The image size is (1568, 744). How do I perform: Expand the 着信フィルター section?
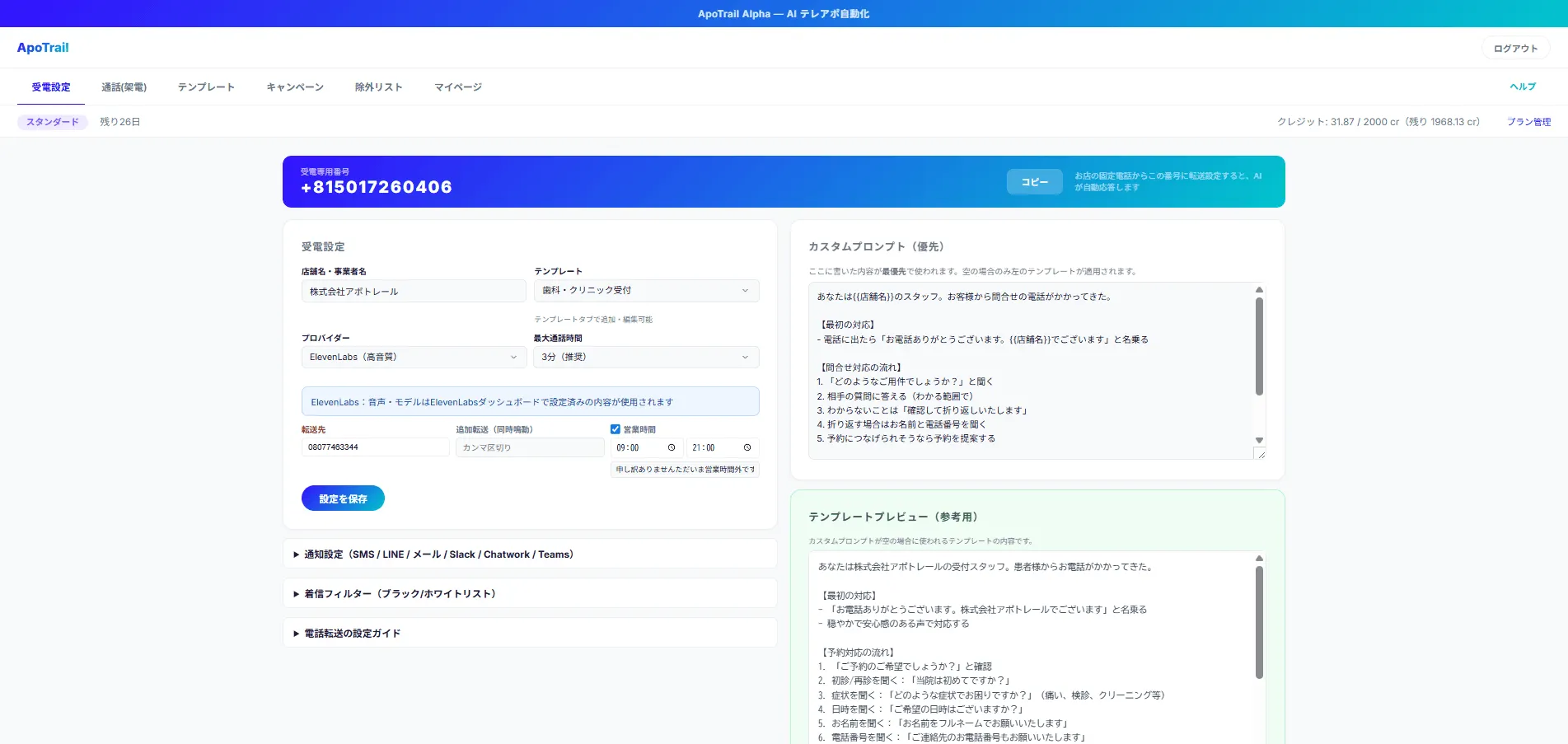point(400,594)
